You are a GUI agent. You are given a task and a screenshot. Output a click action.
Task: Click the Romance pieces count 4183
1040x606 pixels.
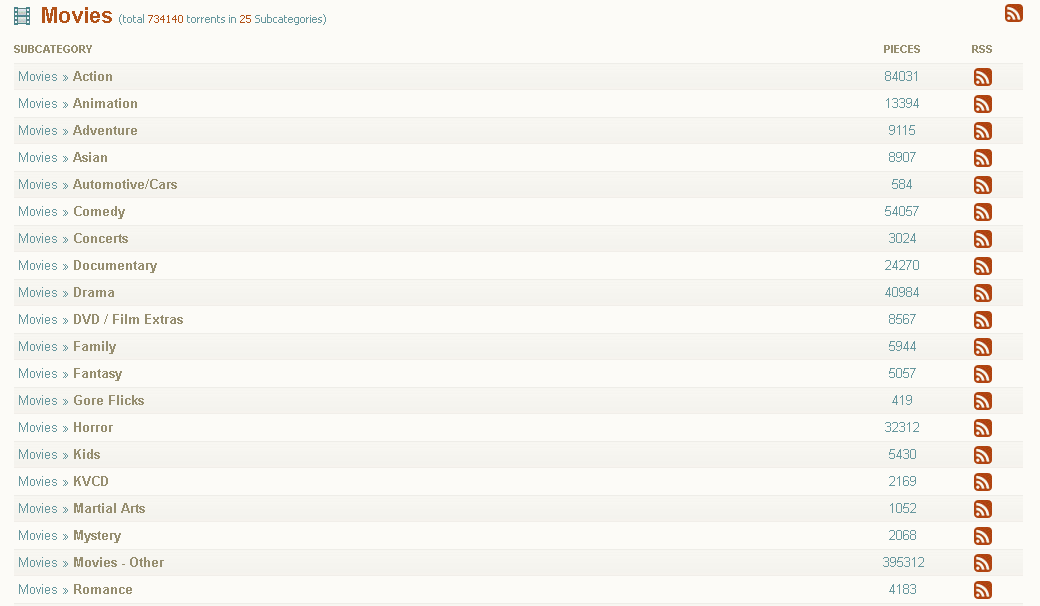(x=902, y=589)
